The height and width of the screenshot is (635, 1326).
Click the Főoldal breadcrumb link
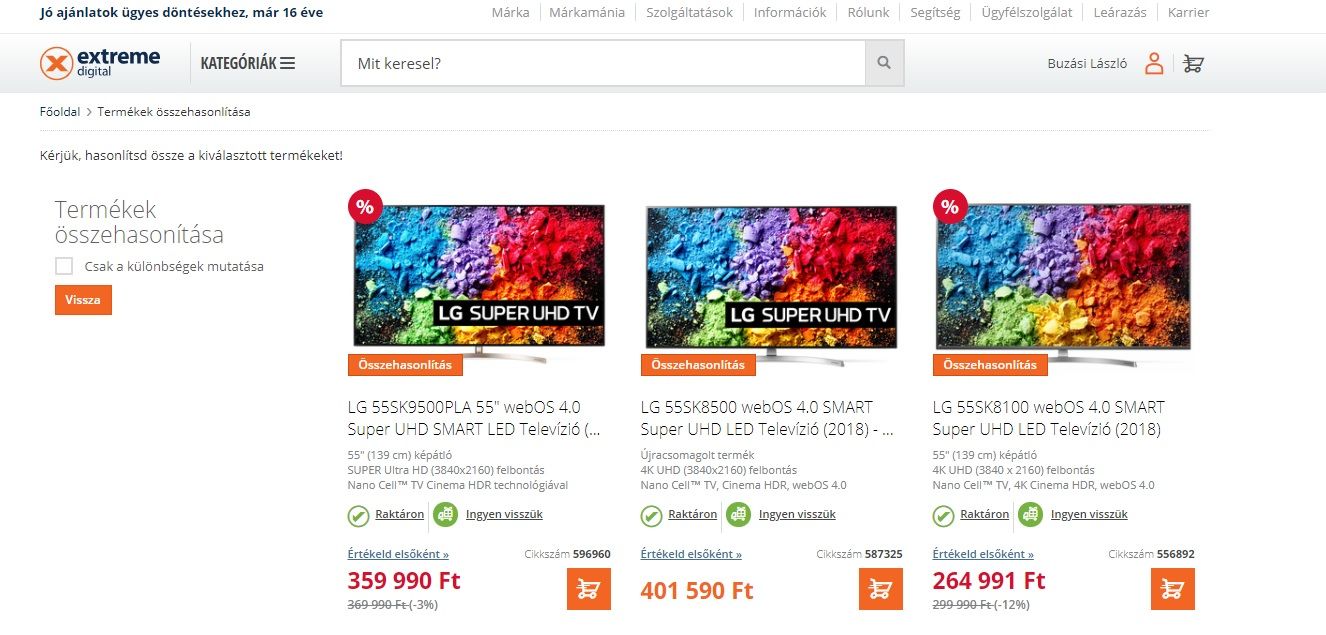[60, 112]
